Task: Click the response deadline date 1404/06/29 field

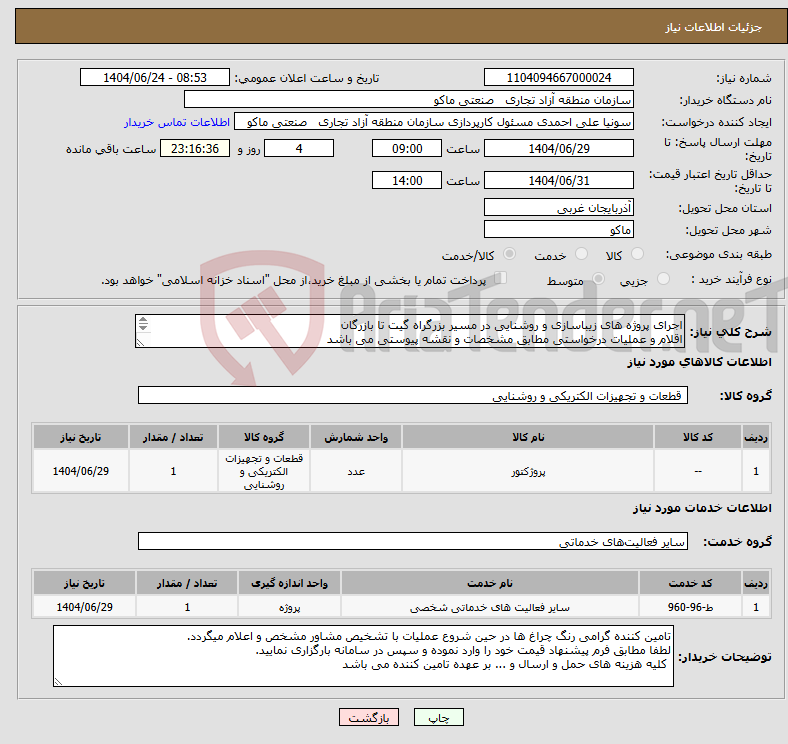Action: pyautogui.click(x=558, y=148)
